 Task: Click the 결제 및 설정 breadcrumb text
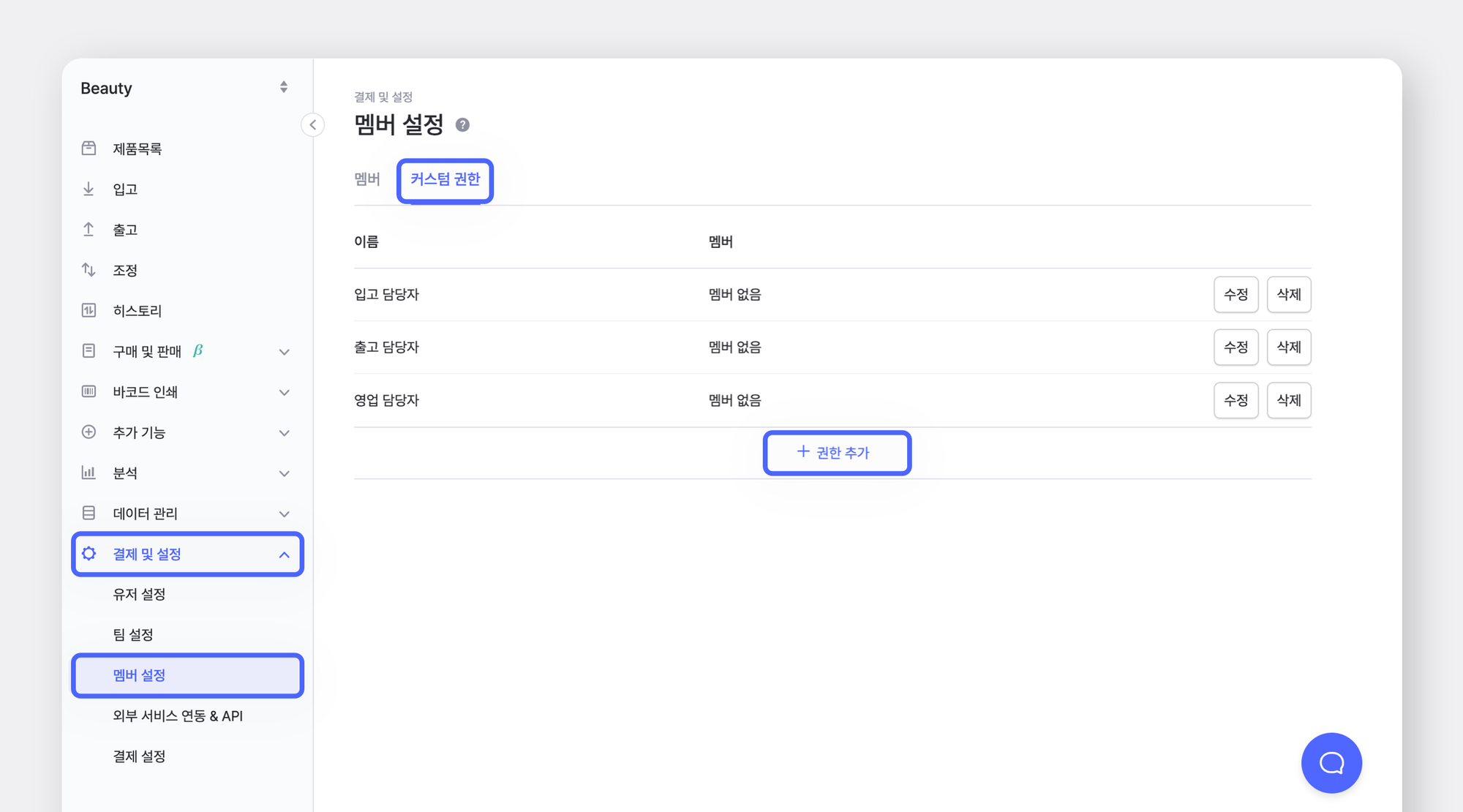pos(383,97)
